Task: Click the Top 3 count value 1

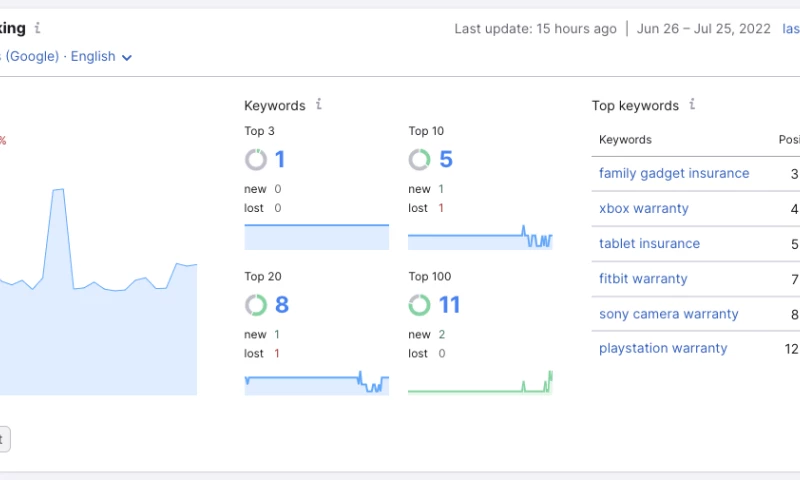Action: [280, 160]
